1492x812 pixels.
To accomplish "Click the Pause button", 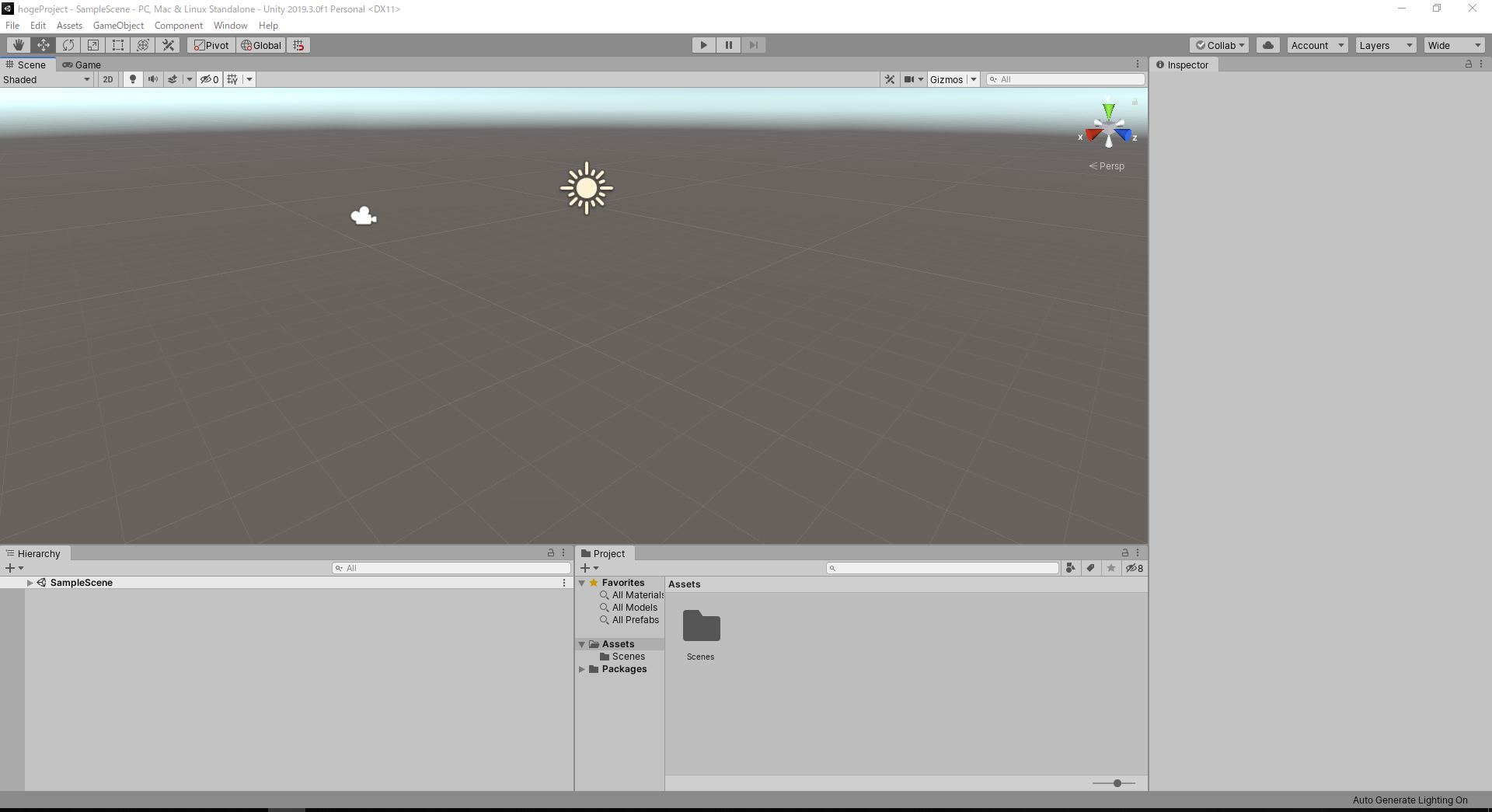I will 729,45.
